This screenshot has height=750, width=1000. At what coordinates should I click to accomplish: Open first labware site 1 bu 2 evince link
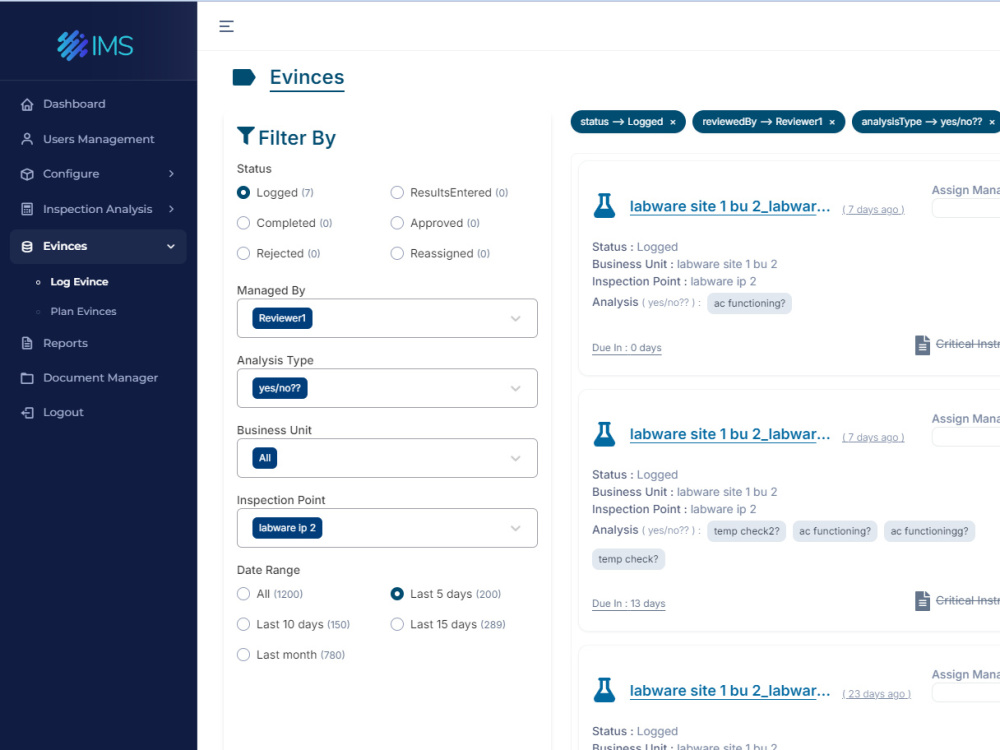(730, 207)
